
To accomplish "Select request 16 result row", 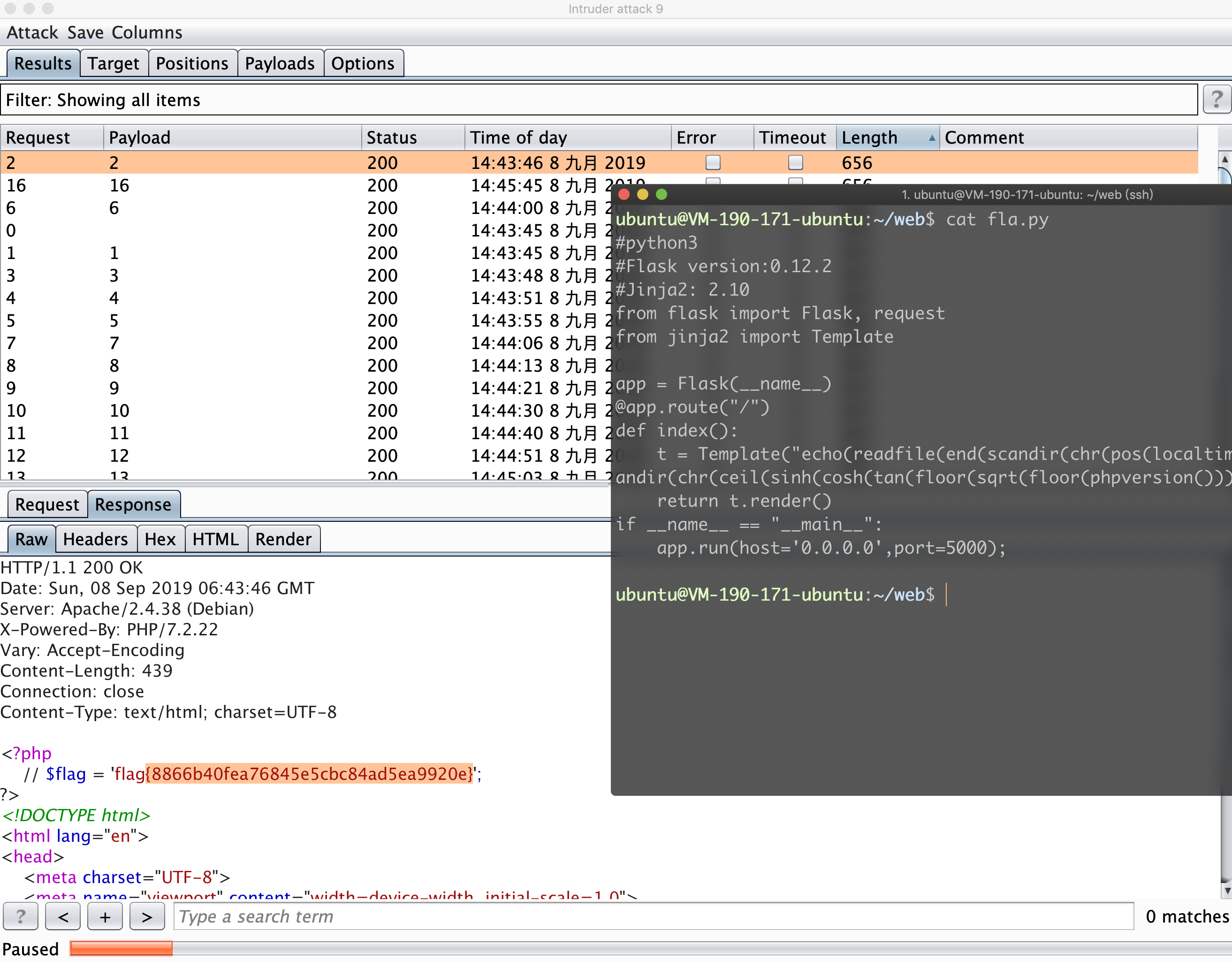I will point(305,185).
